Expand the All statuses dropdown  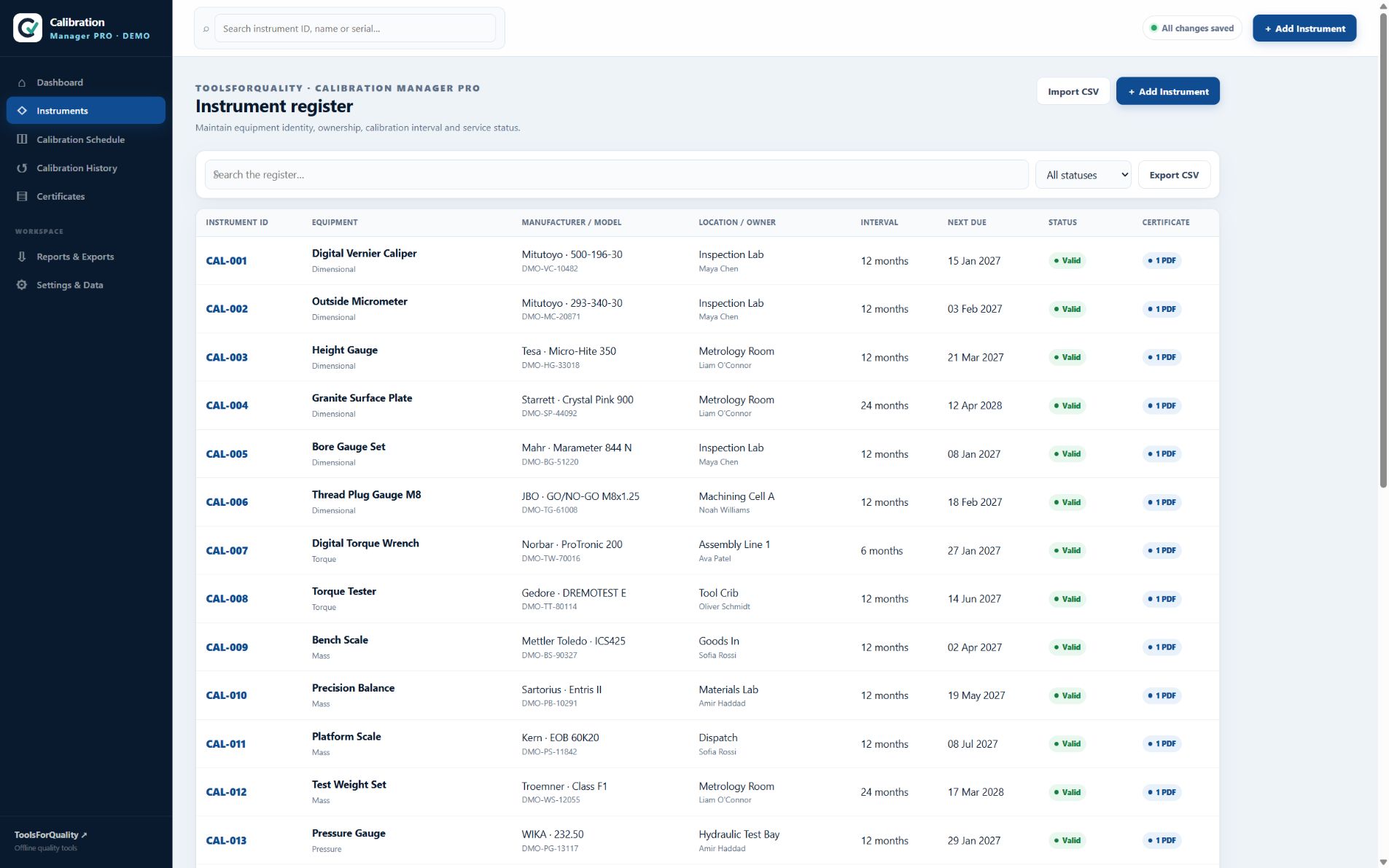click(x=1083, y=175)
